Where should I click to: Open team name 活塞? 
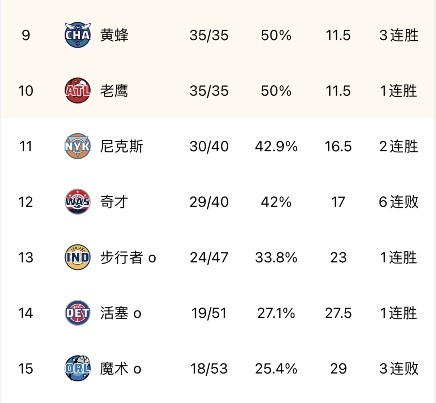114,313
